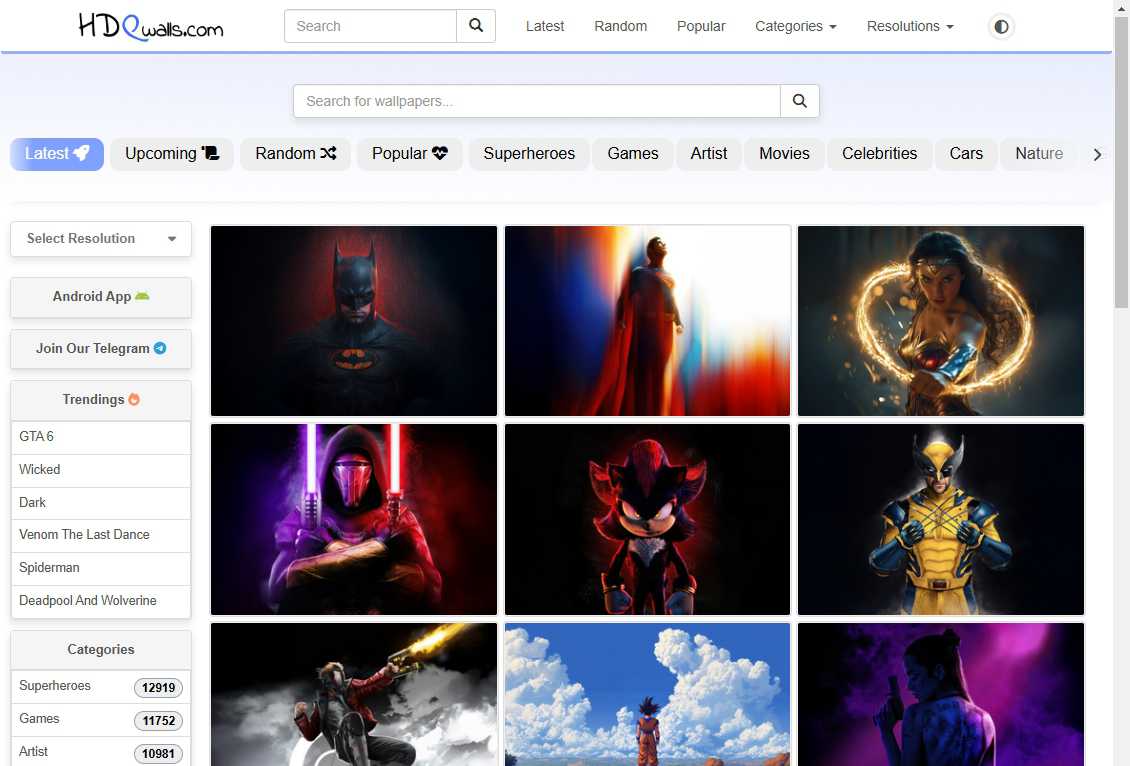Open the Batman wallpaper thumbnail
Image resolution: width=1130 pixels, height=766 pixels.
coord(354,321)
